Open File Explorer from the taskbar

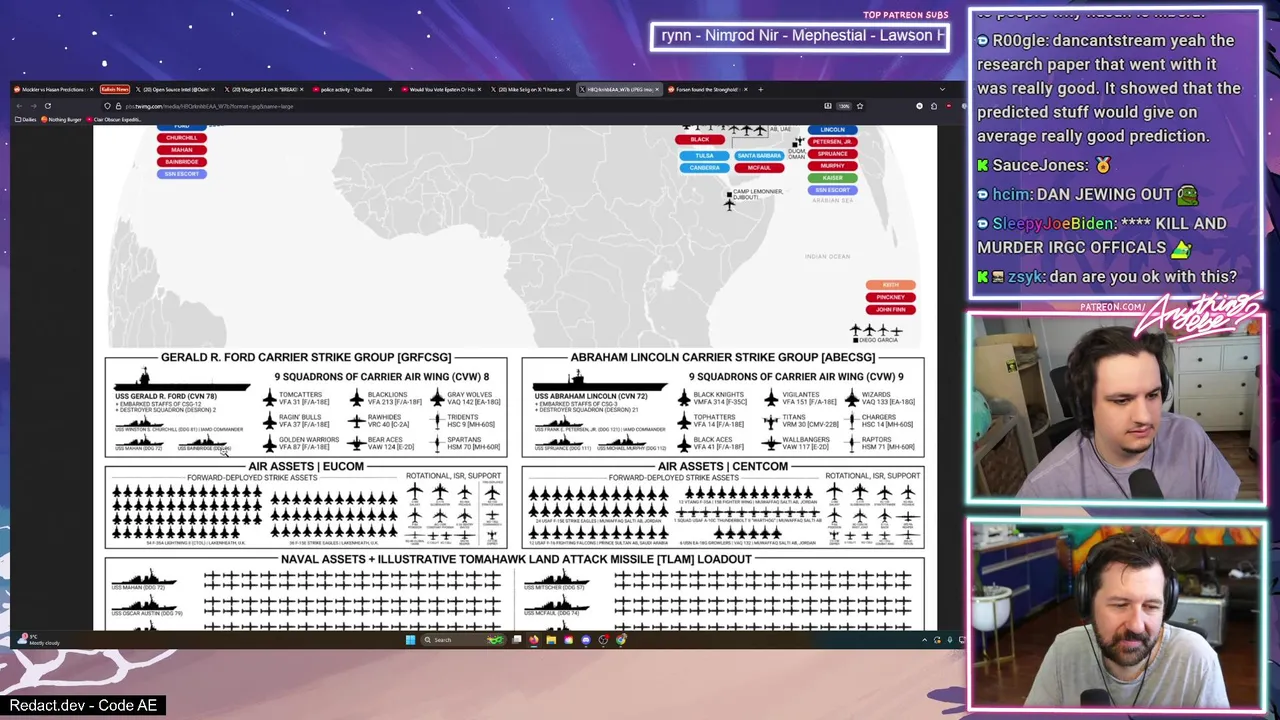[x=551, y=640]
